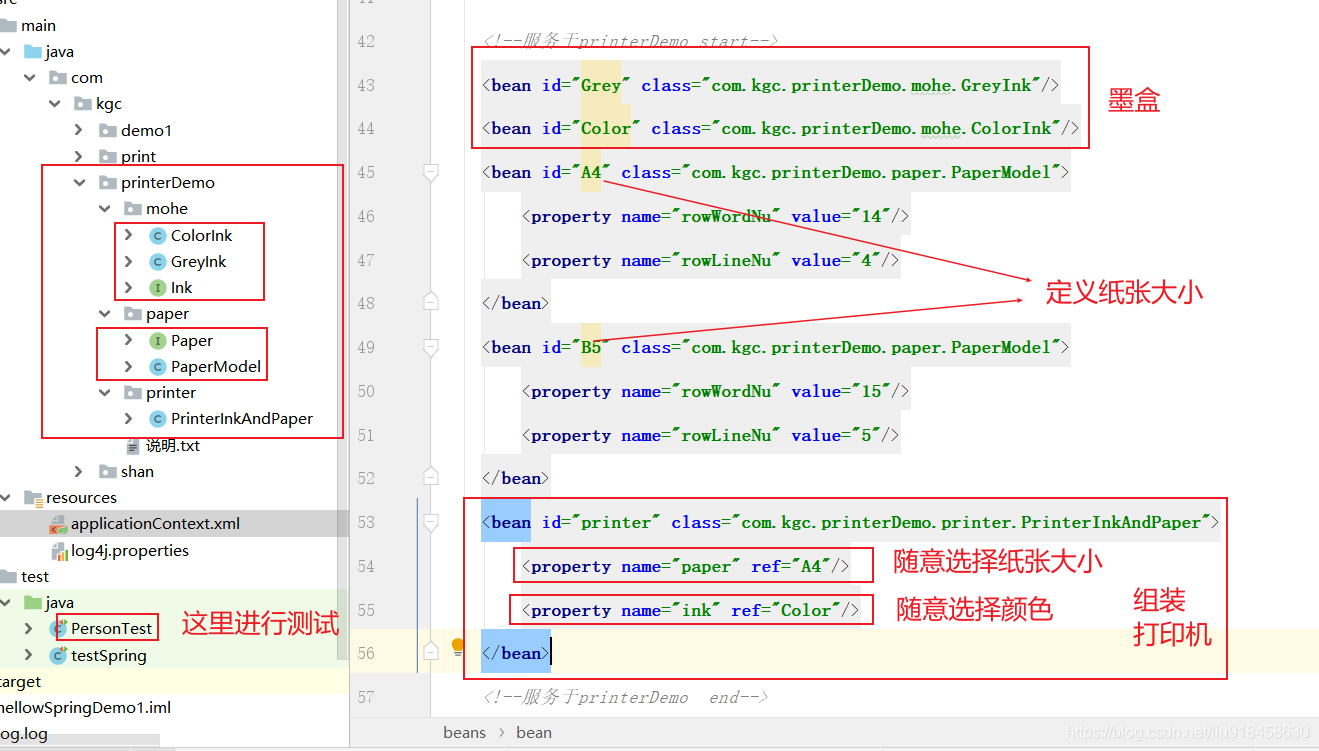Fold the B5 bean at line 49
The image size is (1319, 751).
(431, 347)
